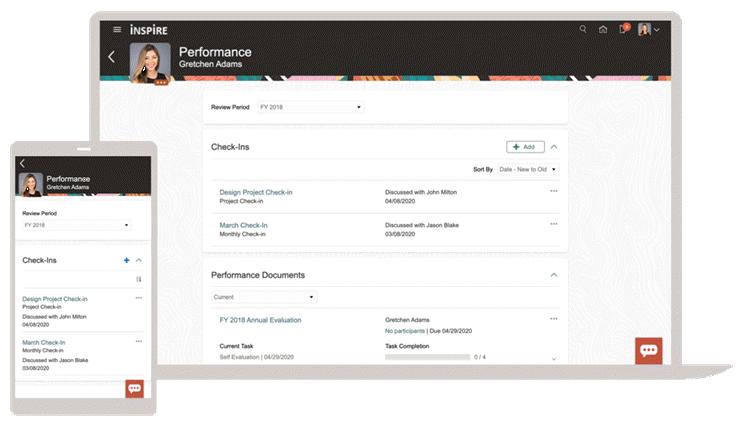Viewport: 743px width, 427px height.
Task: Go to home via the house icon
Action: tap(603, 29)
